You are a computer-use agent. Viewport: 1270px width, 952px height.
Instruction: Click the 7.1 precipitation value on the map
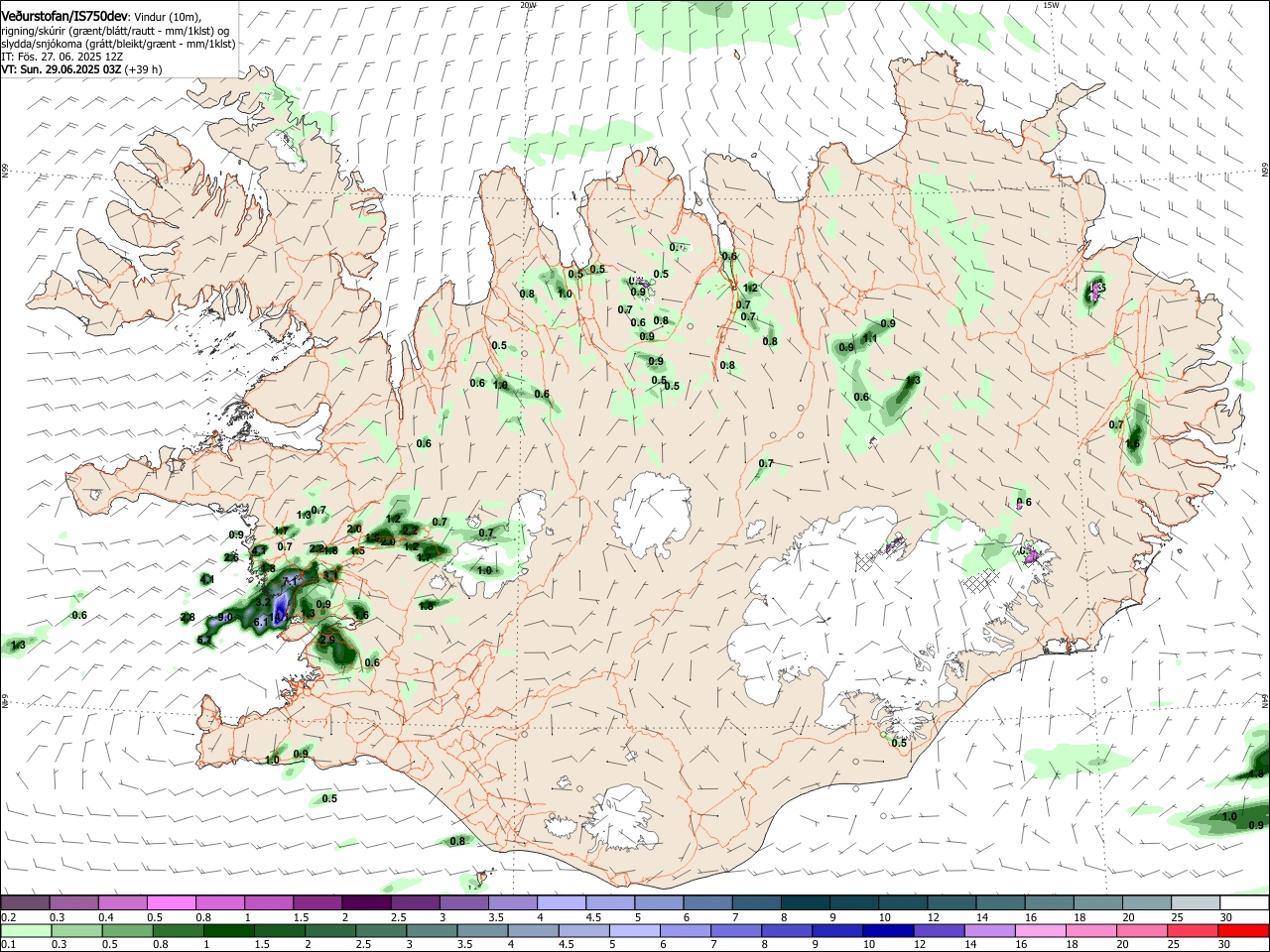[291, 580]
